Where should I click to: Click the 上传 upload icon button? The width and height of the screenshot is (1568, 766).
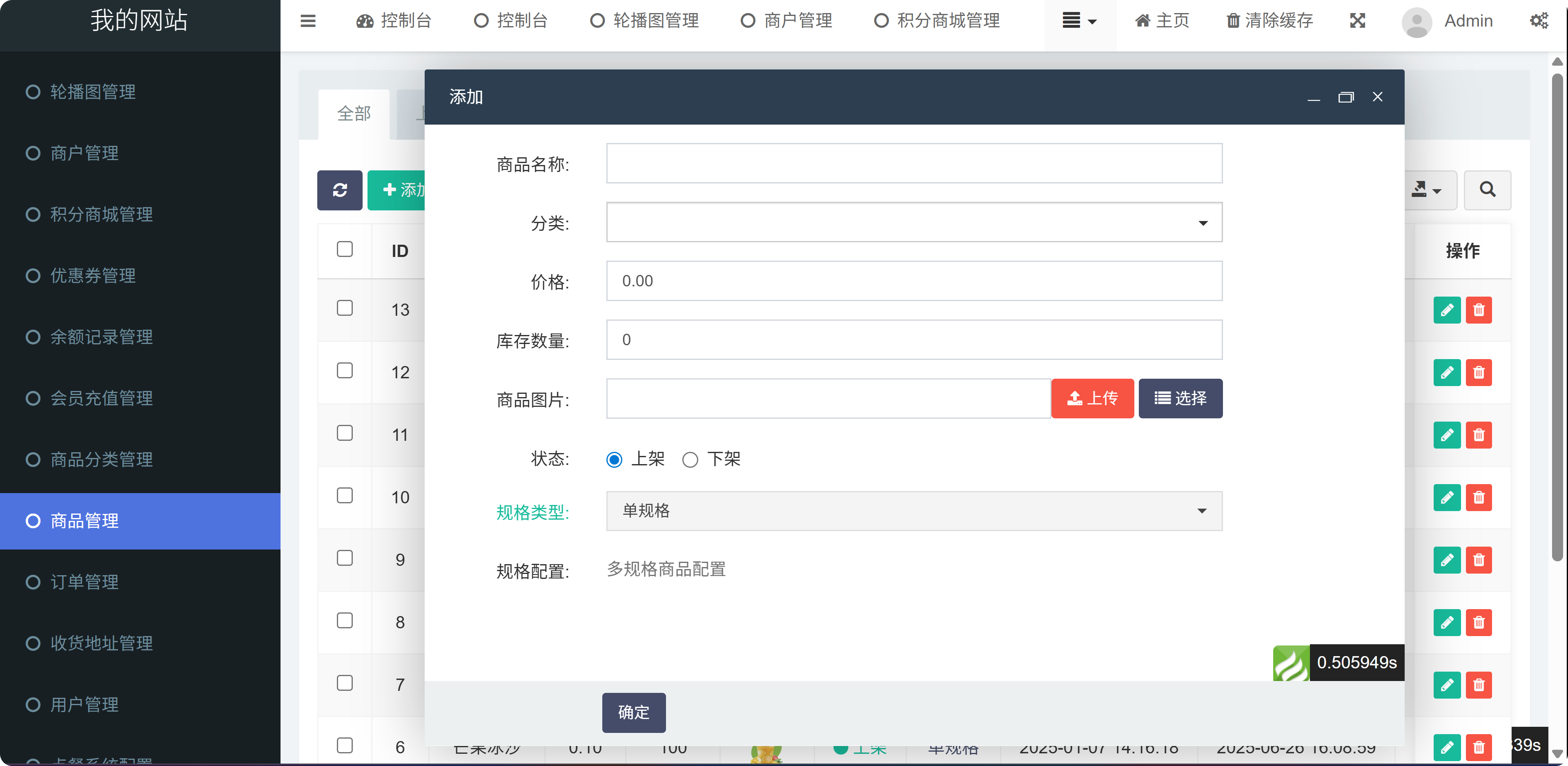coord(1092,398)
